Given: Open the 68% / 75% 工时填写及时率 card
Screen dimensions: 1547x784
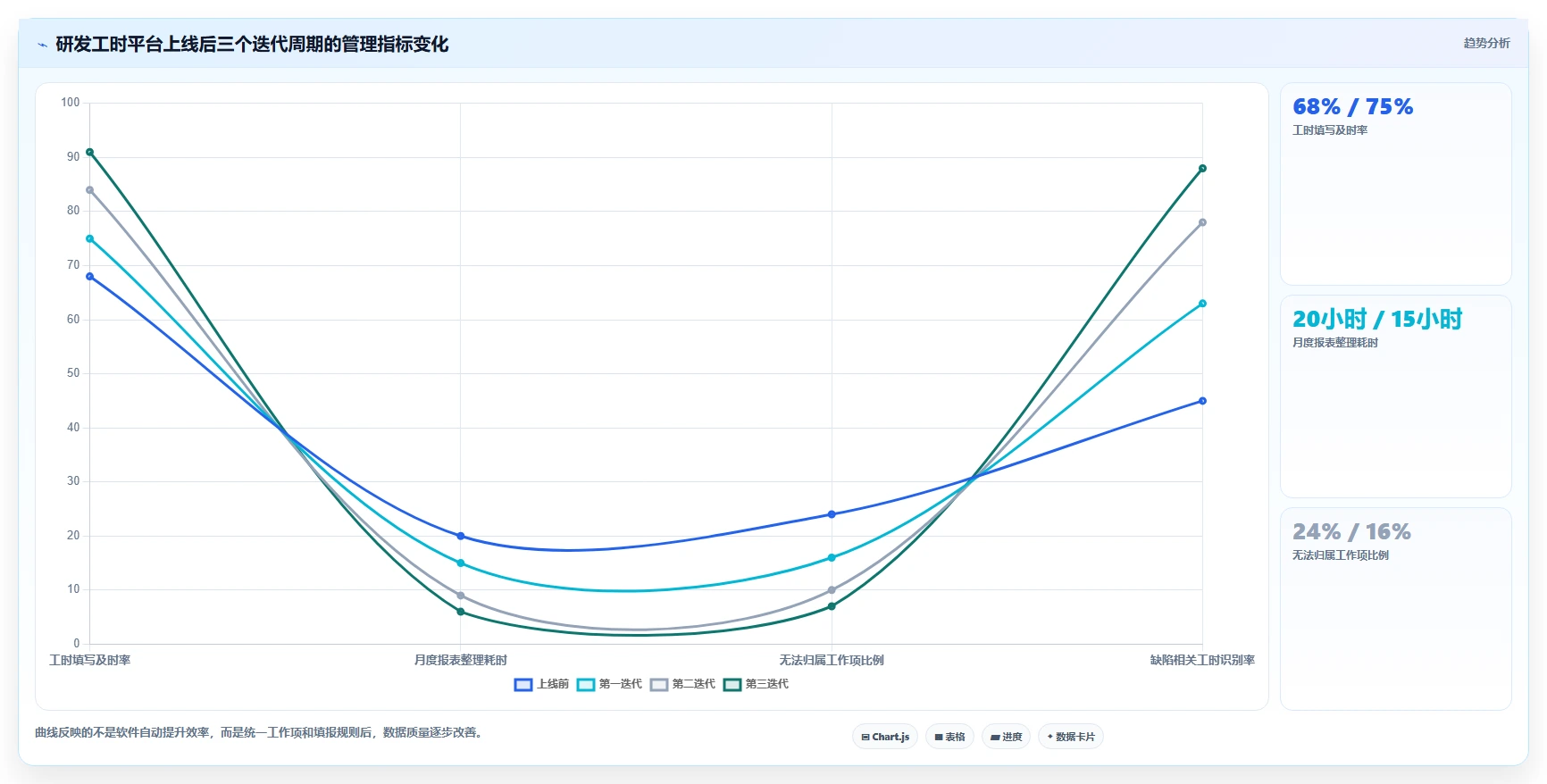Looking at the screenshot, I should [1395, 184].
